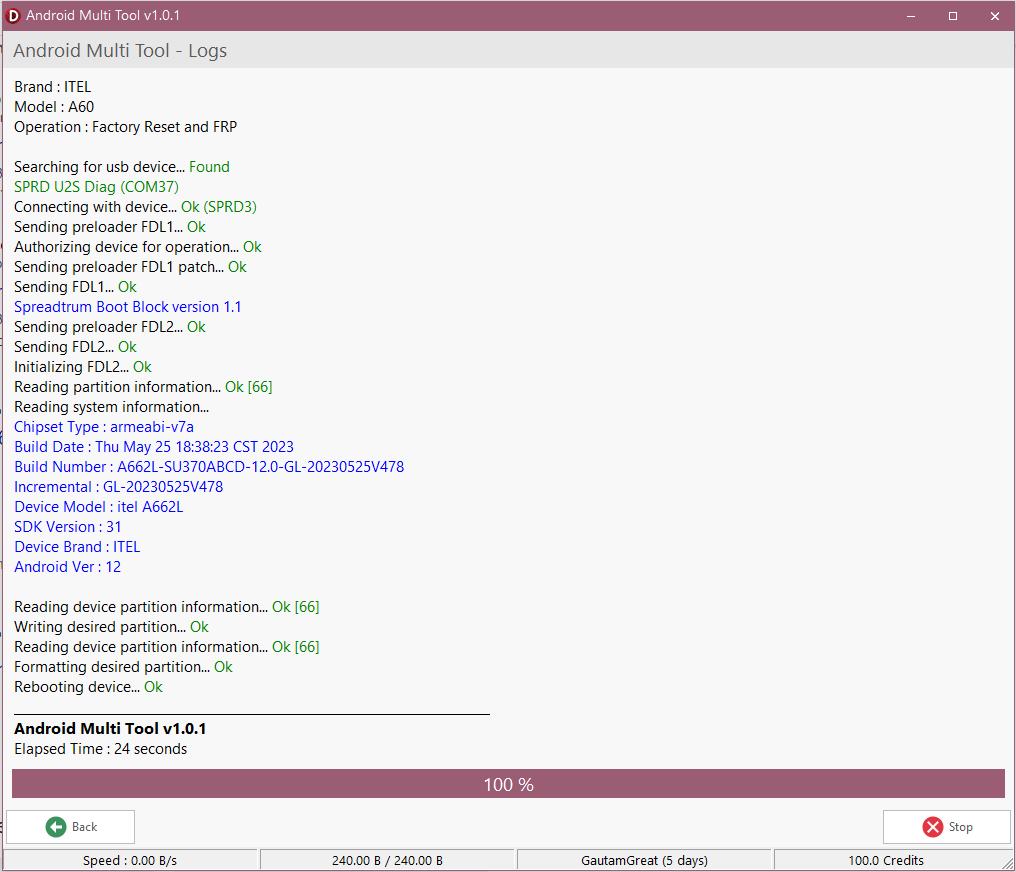Screen dimensions: 1016x872
Task: Click the Speed indicator in the status bar
Action: 131,859
